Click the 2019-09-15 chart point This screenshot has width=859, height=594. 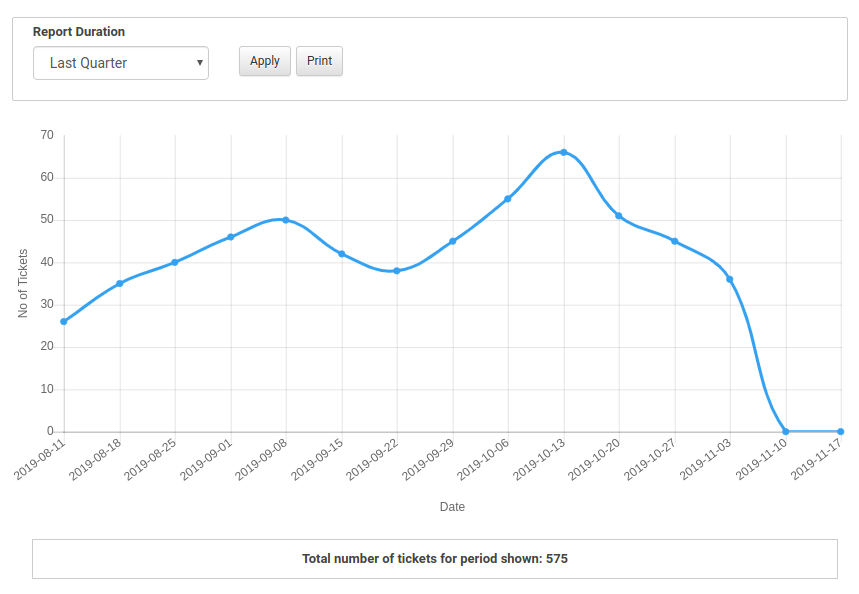[341, 254]
